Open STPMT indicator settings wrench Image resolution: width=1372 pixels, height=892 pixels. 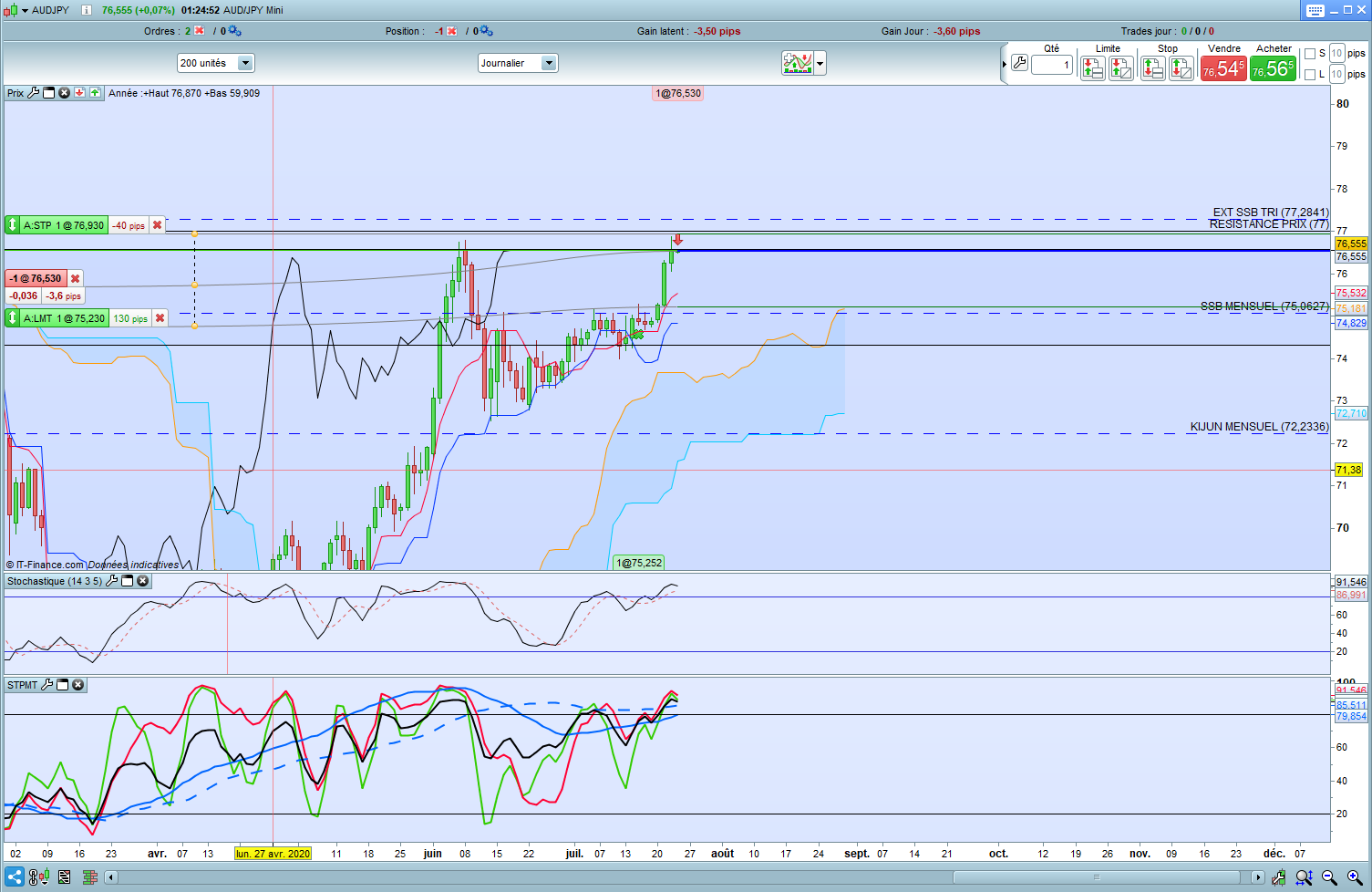click(47, 685)
